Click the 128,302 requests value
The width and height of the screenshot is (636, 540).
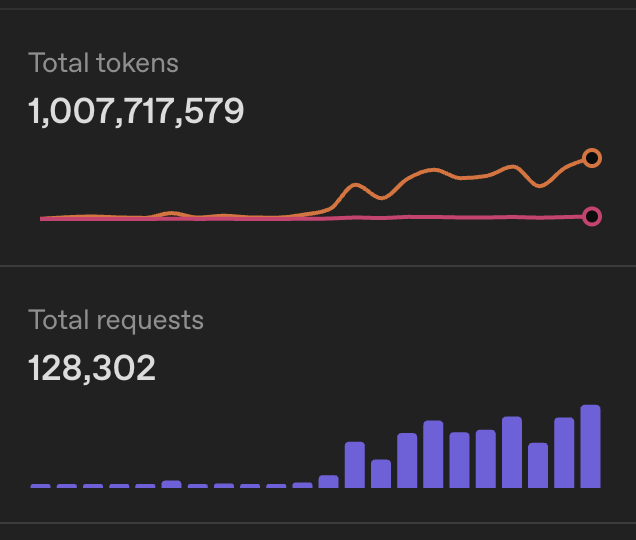click(92, 368)
